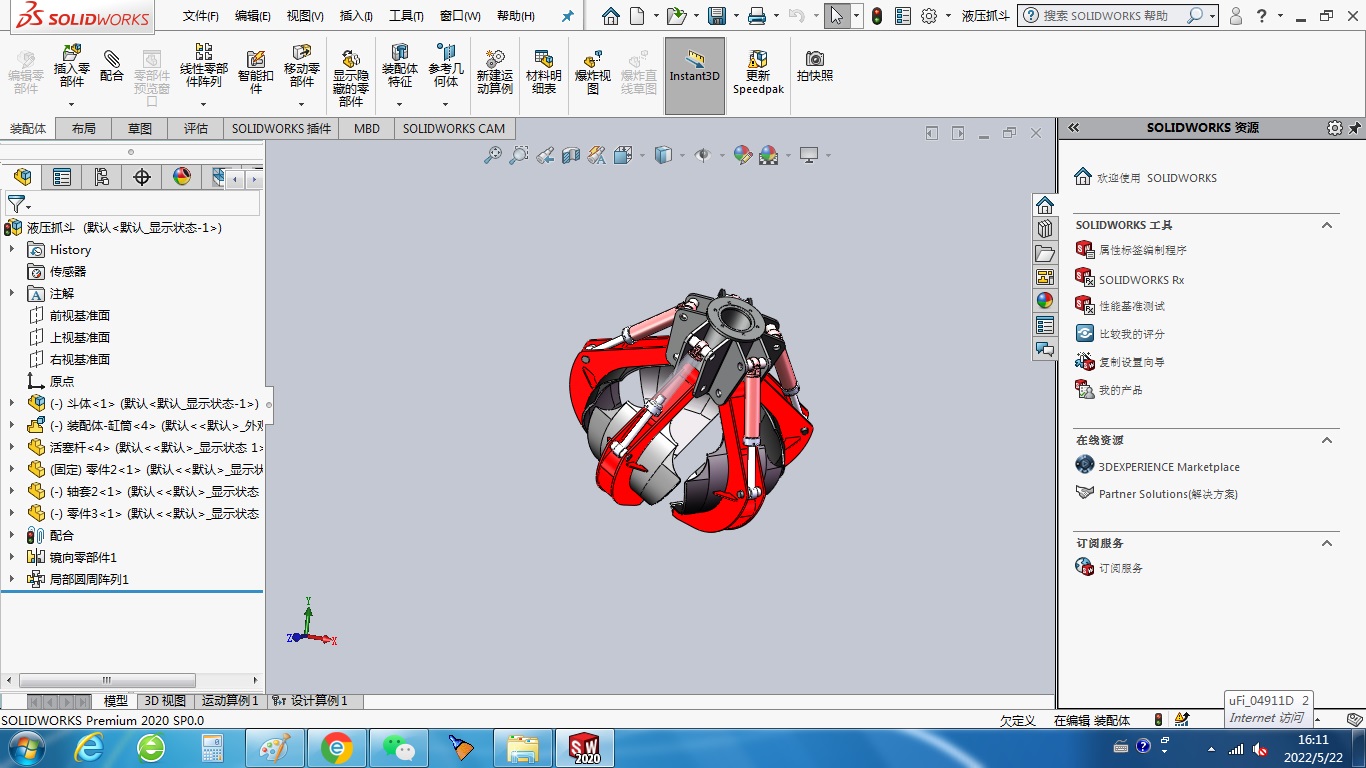This screenshot has width=1366, height=768.
Task: Click the Rebuild traffic light icon
Action: pyautogui.click(x=877, y=16)
